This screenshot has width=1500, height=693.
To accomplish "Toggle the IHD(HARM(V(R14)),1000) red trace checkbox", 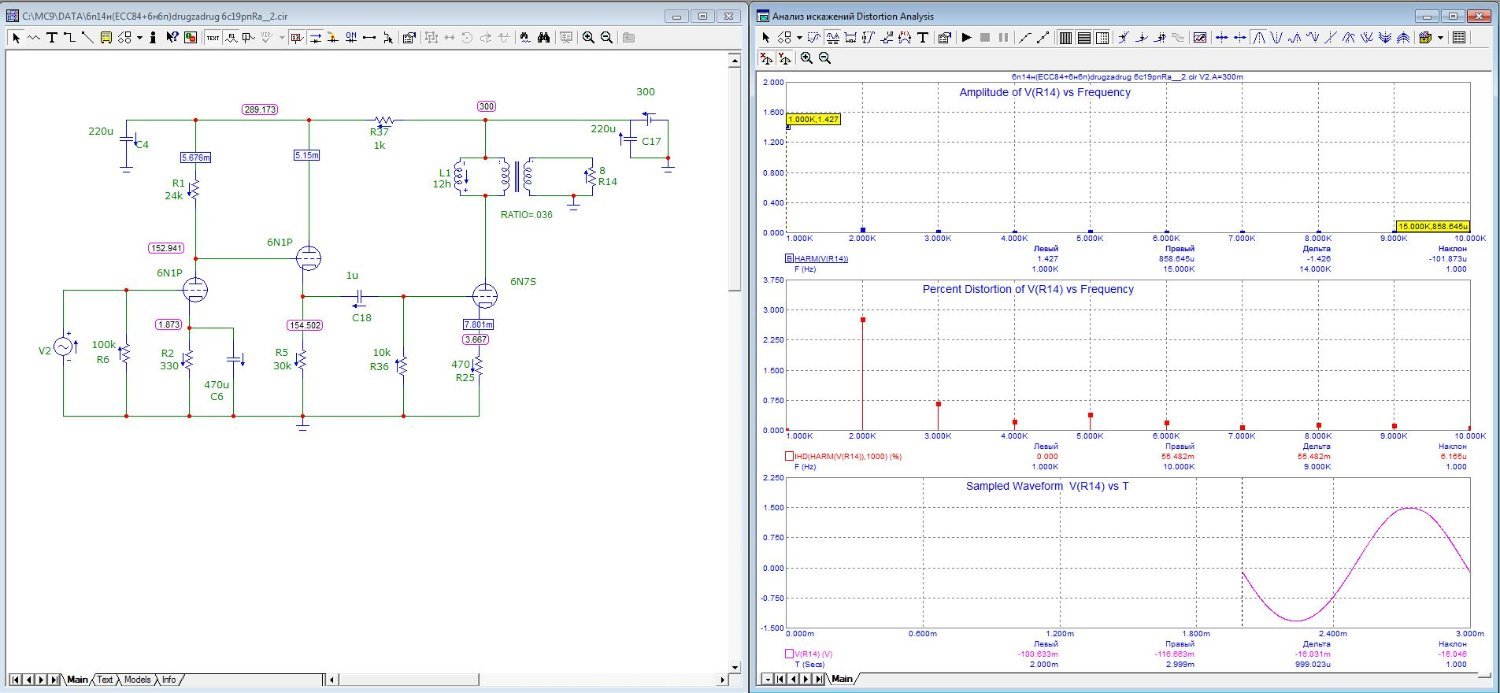I will click(790, 456).
